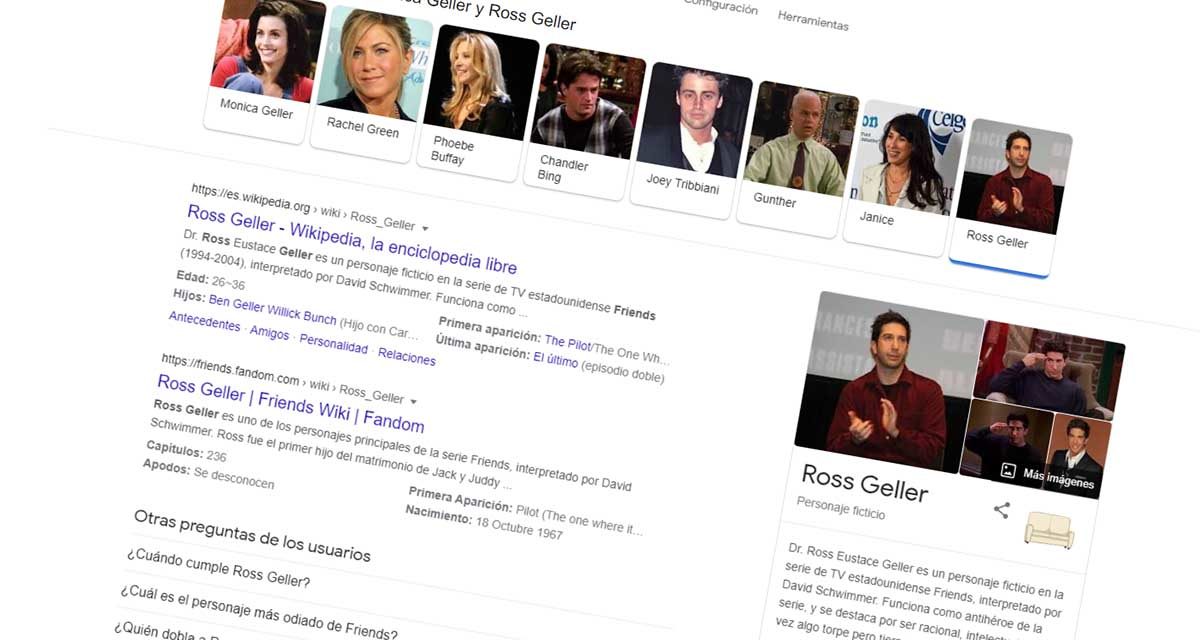Jump to Antecedentes section link
This screenshot has height=640, width=1200.
pos(204,323)
